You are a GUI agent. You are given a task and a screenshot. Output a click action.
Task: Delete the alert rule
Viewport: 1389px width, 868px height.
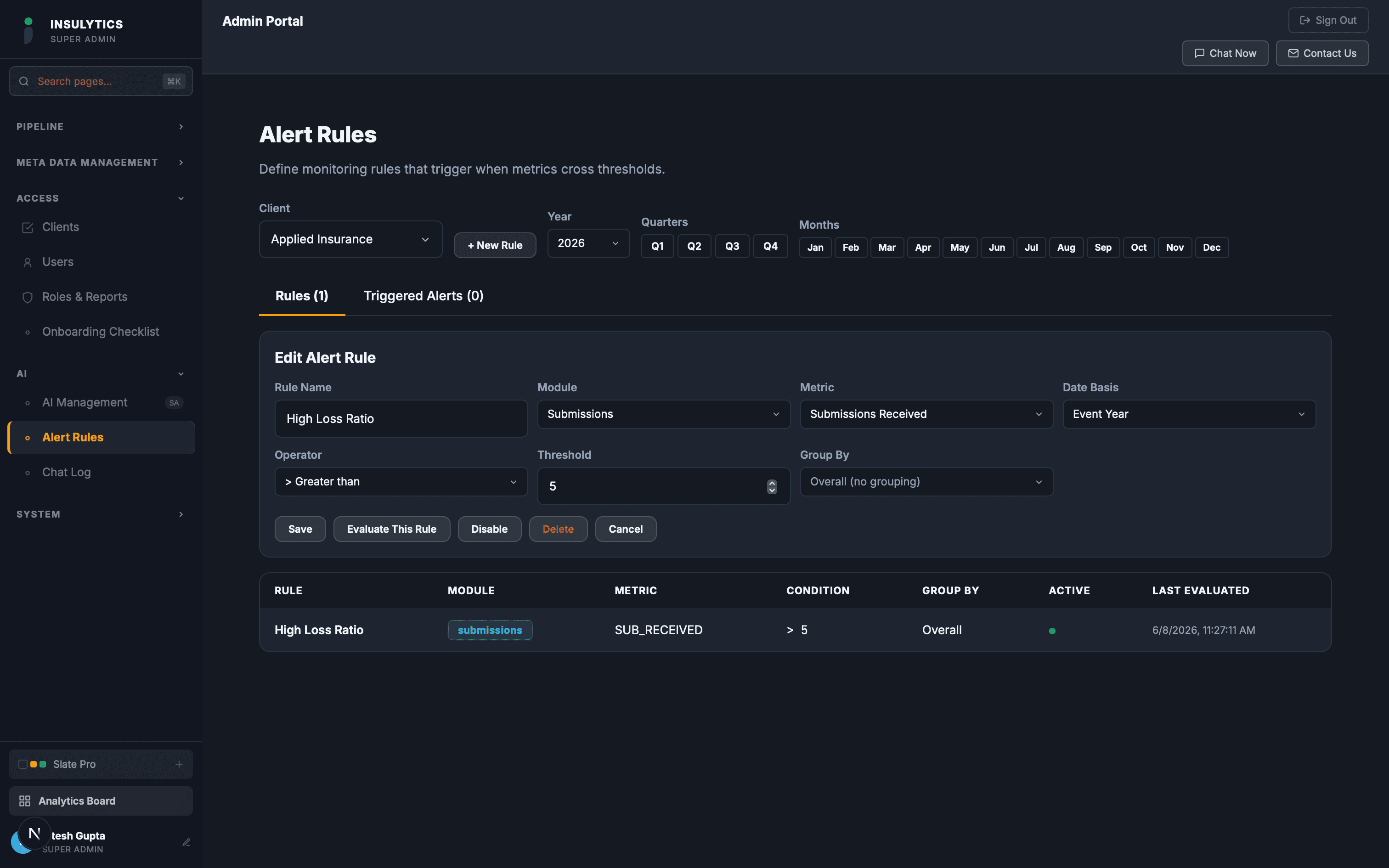coord(558,529)
